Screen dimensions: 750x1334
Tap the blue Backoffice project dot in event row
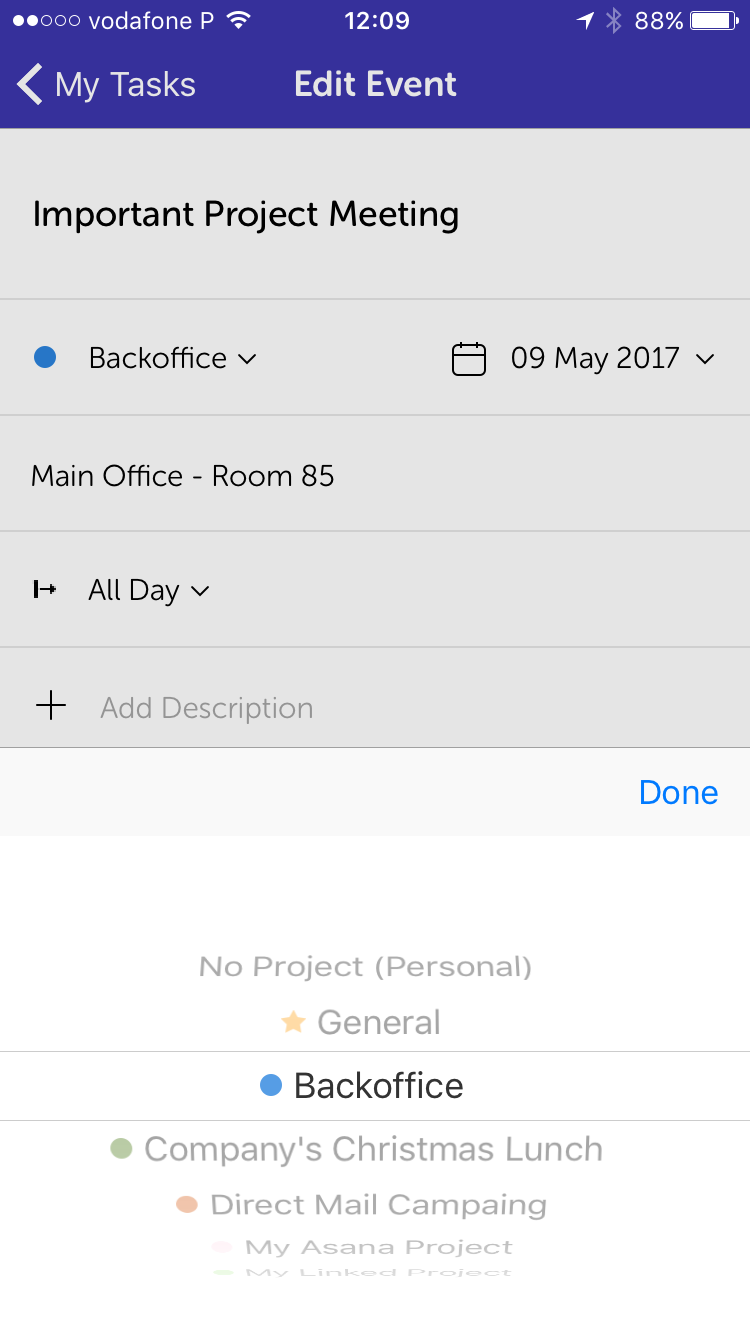click(x=45, y=357)
